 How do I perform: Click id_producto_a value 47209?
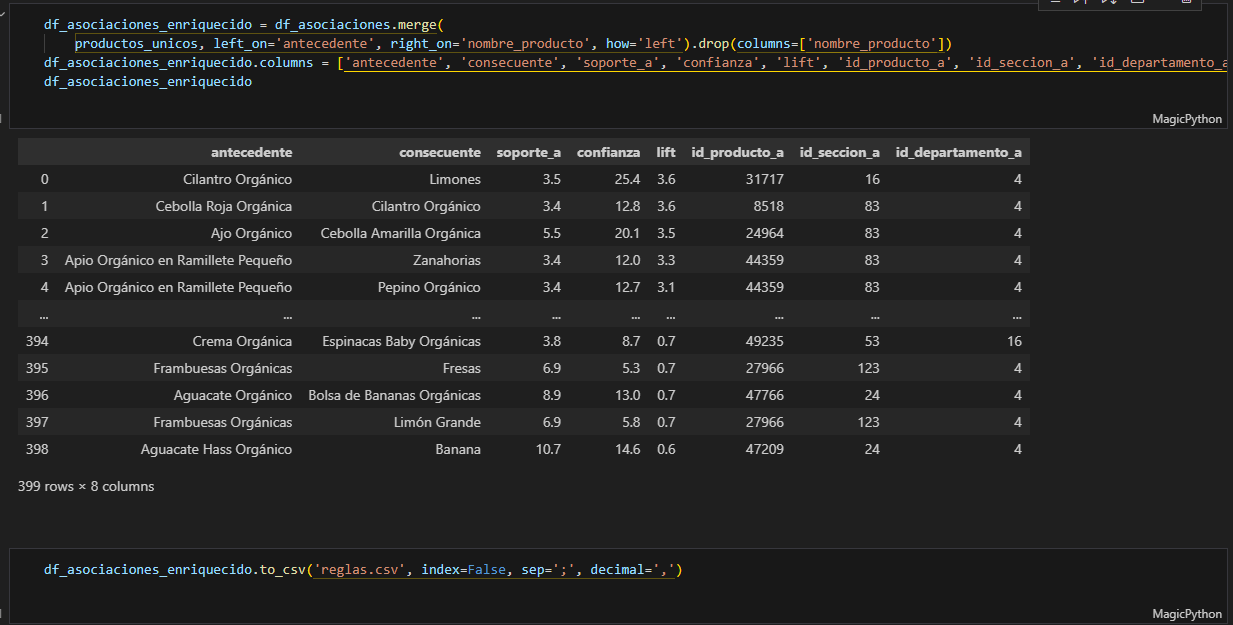coord(765,449)
